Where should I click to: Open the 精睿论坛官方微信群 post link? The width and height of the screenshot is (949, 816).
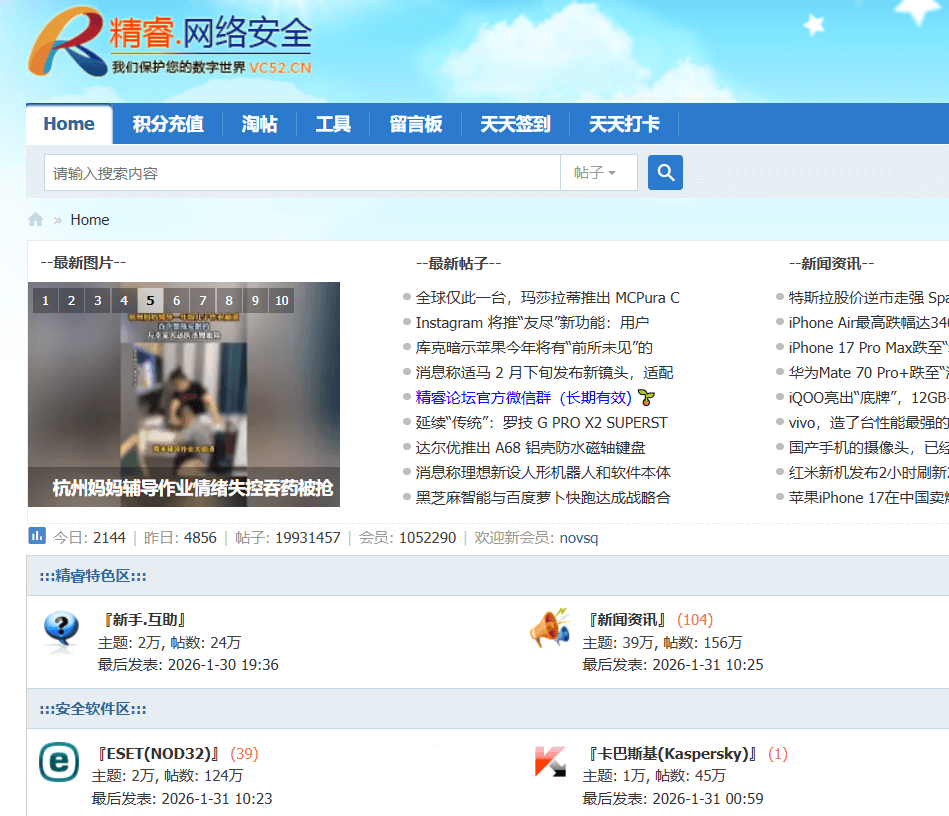point(524,398)
